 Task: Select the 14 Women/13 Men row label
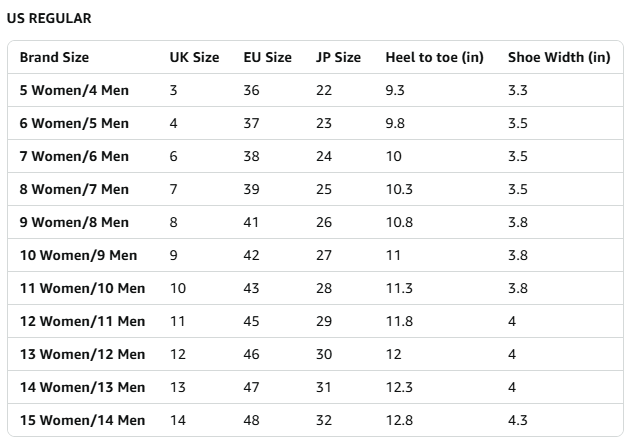(x=82, y=387)
